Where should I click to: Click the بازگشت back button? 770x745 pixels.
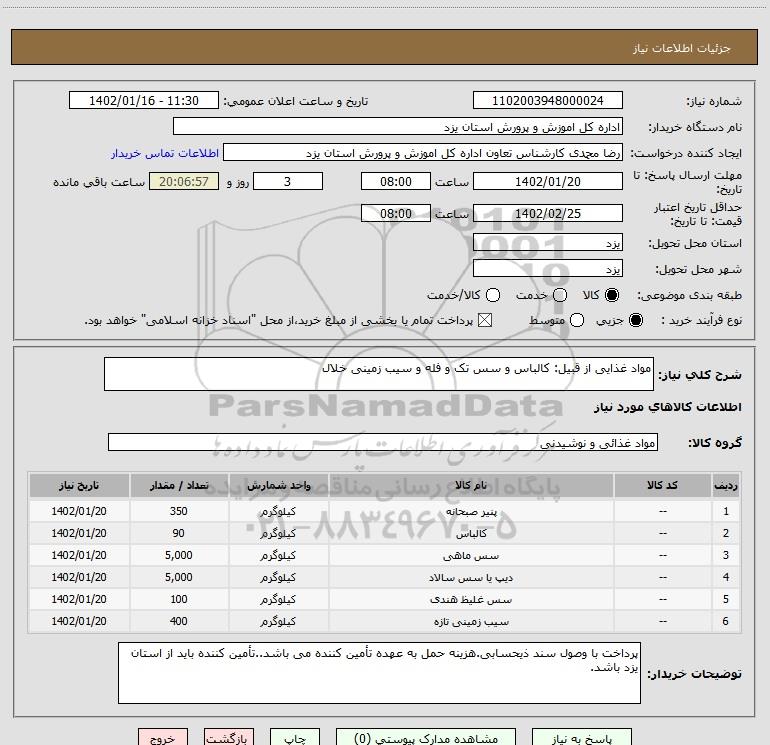pyautogui.click(x=229, y=737)
